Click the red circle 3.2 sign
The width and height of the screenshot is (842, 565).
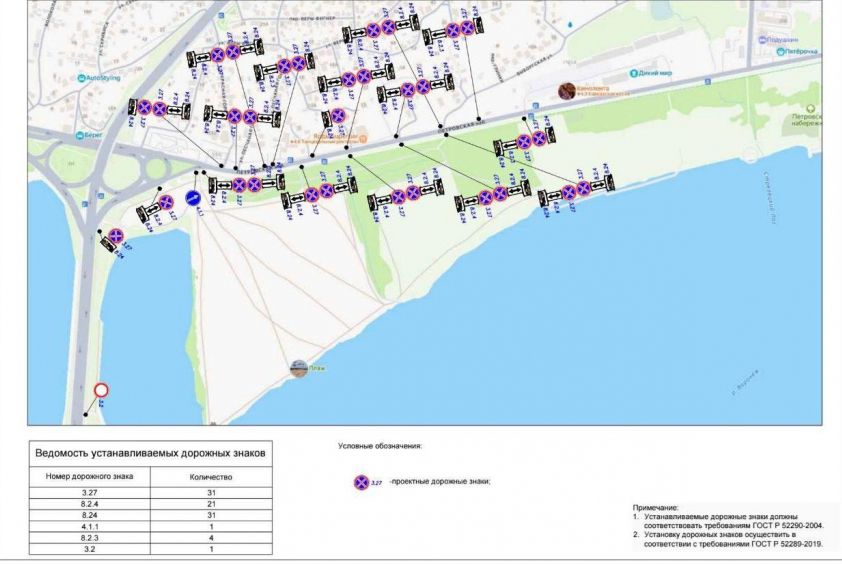coord(101,391)
